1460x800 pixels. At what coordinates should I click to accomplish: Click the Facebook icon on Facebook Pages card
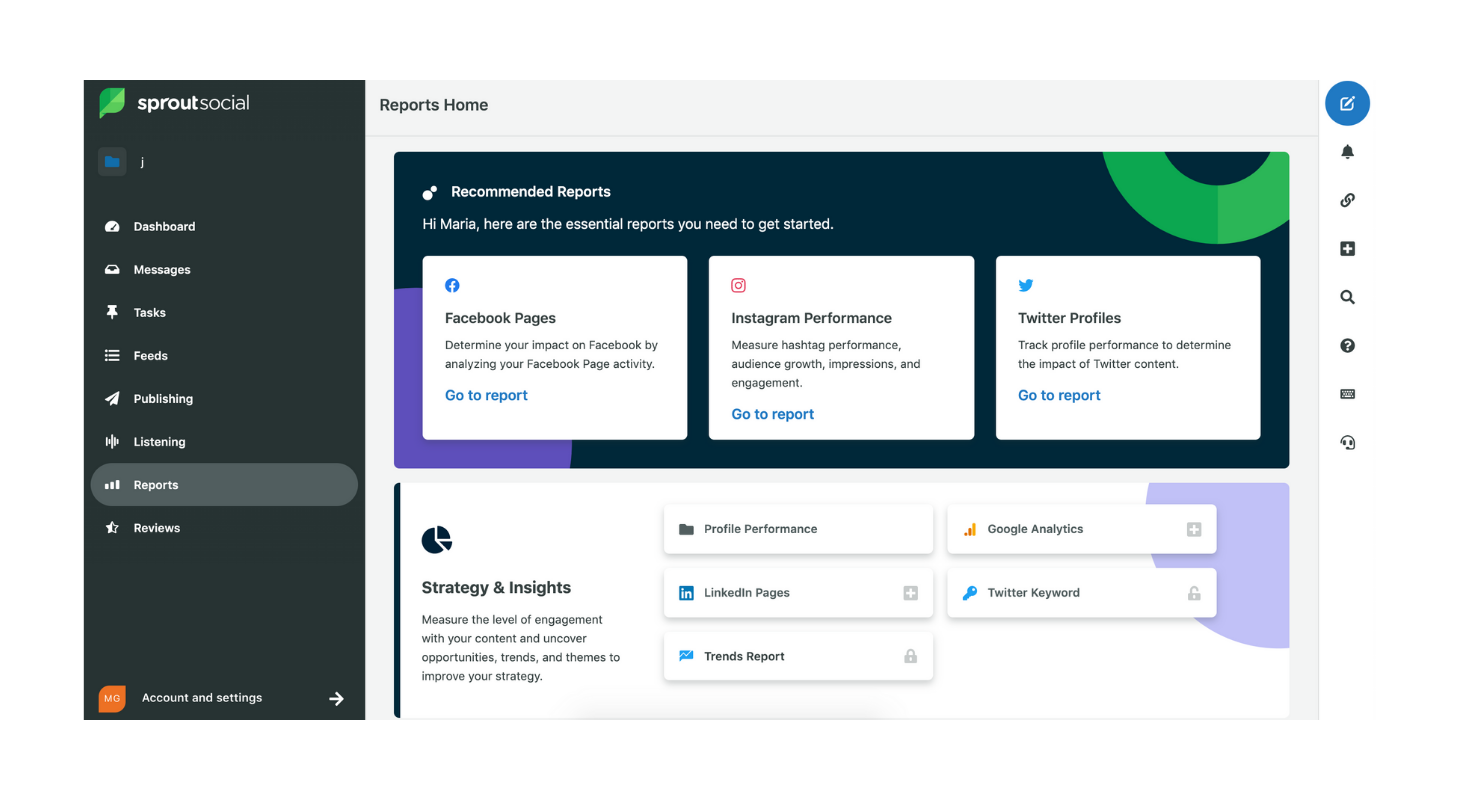coord(452,286)
